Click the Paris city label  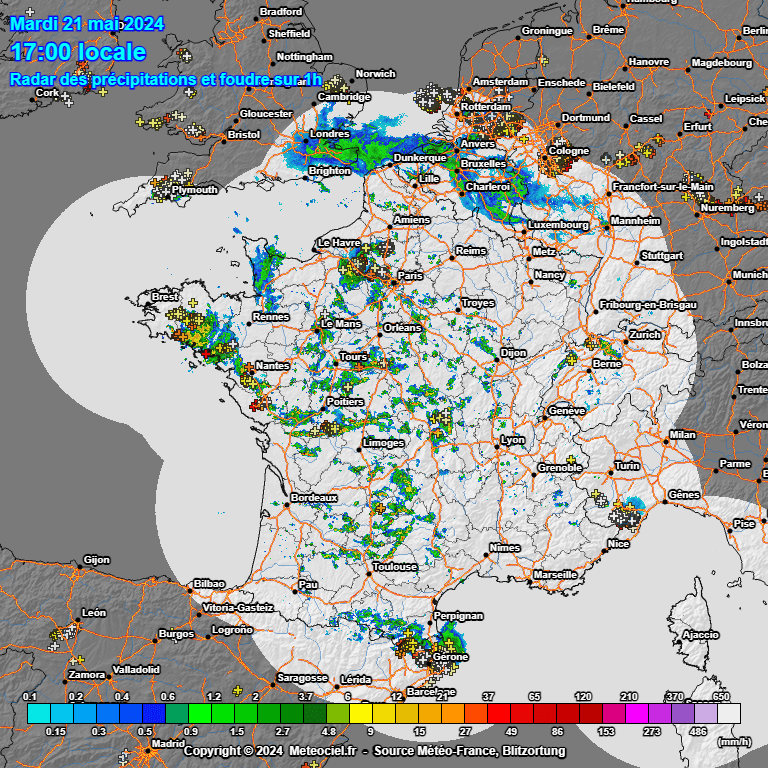click(x=410, y=276)
